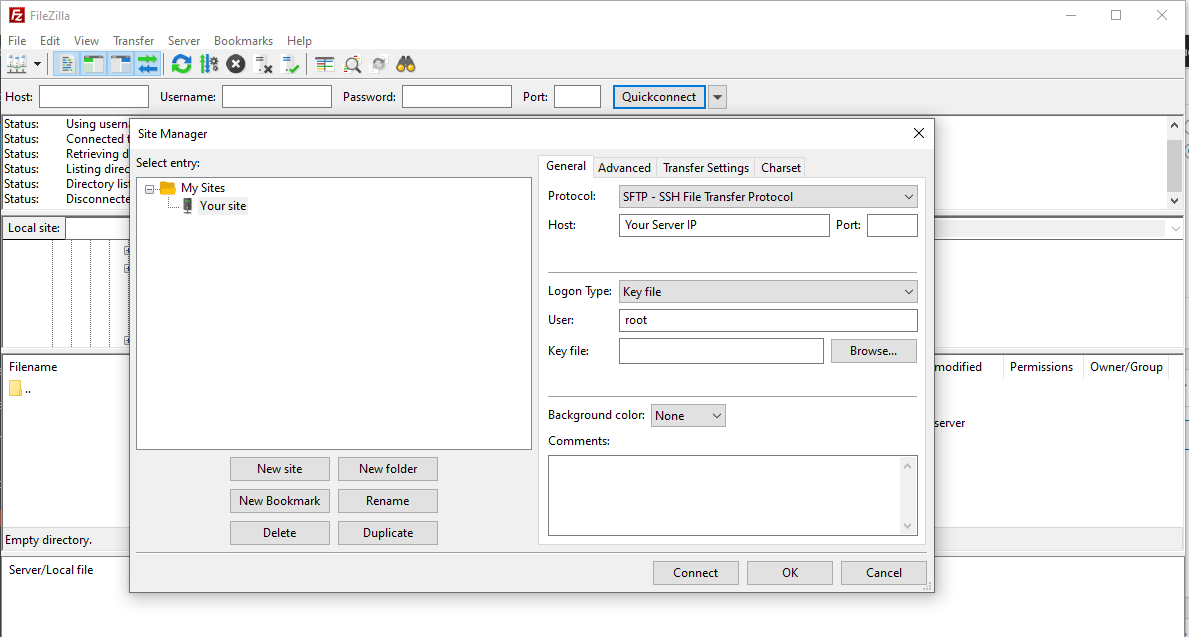Screen dimensions: 1189x637
Task: Click the My Sites folder icon
Action: [x=168, y=187]
